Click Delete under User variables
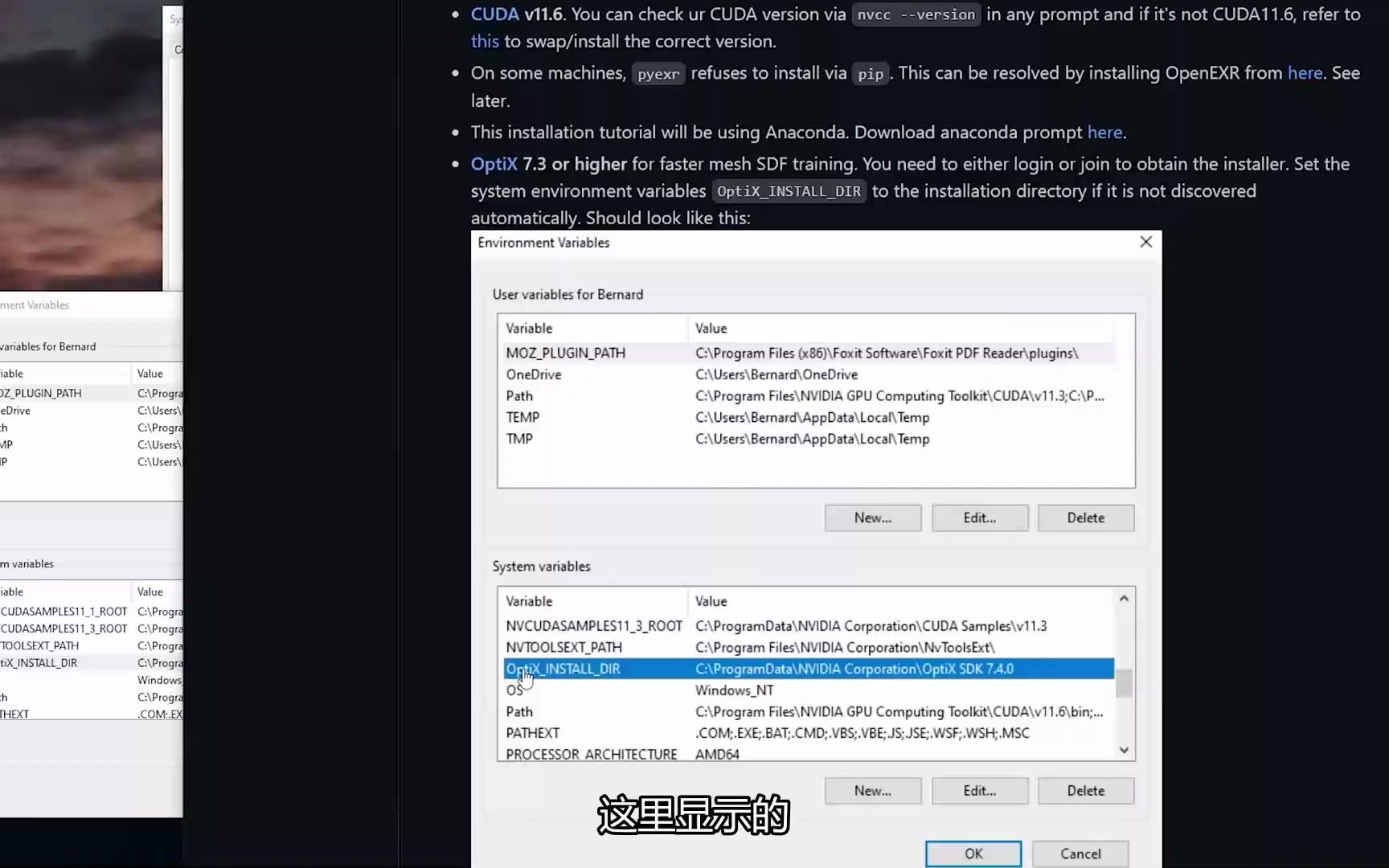This screenshot has width=1389, height=868. (1085, 518)
